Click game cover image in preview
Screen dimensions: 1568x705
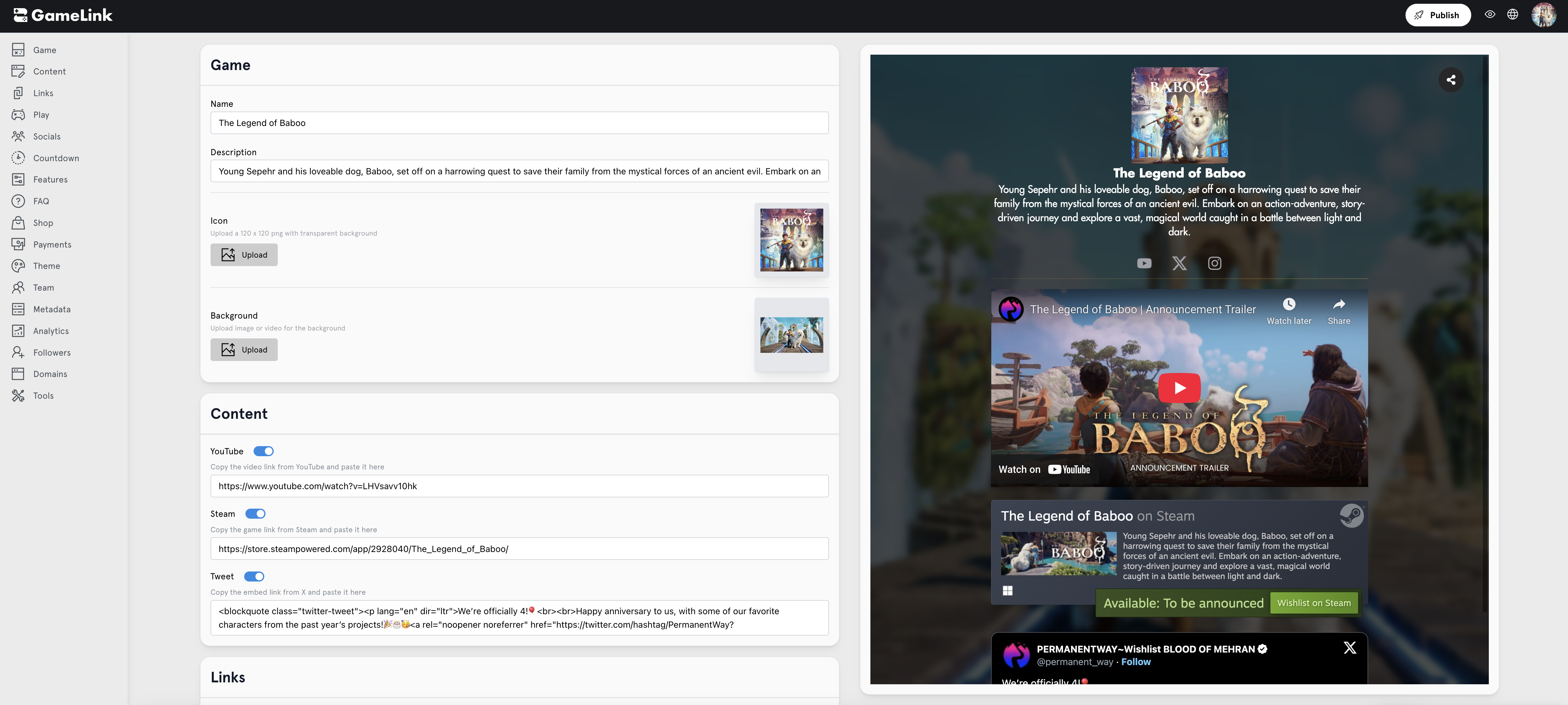pos(1179,115)
